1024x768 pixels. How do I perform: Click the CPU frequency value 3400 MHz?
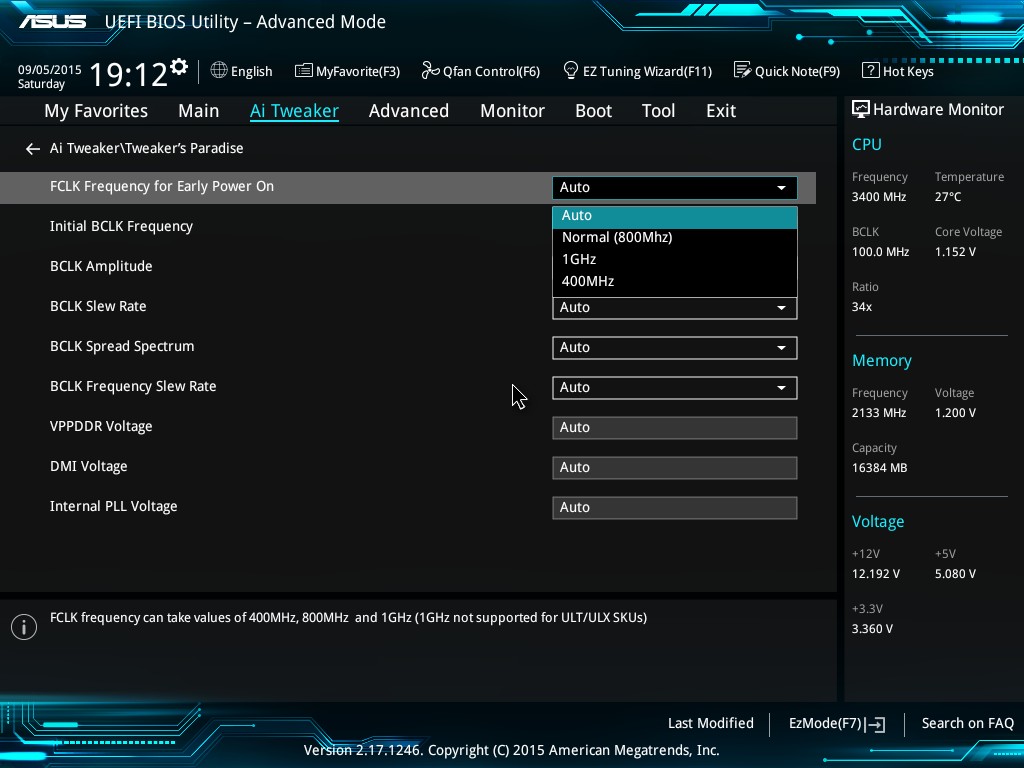[x=878, y=197]
